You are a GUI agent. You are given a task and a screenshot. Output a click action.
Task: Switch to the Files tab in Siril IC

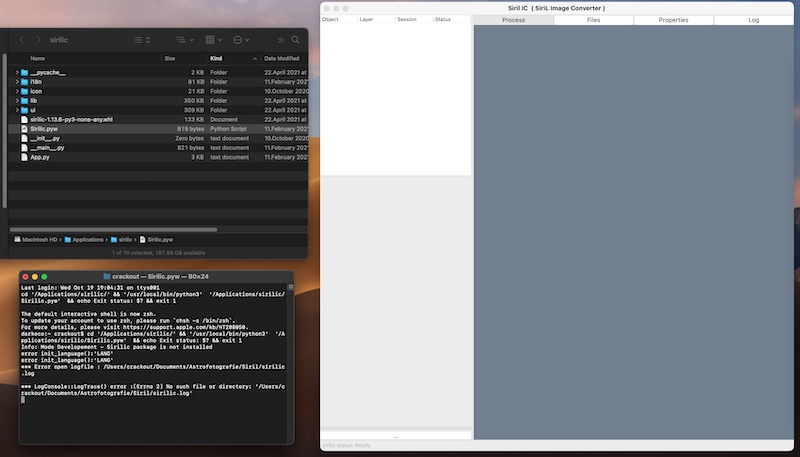tap(593, 20)
